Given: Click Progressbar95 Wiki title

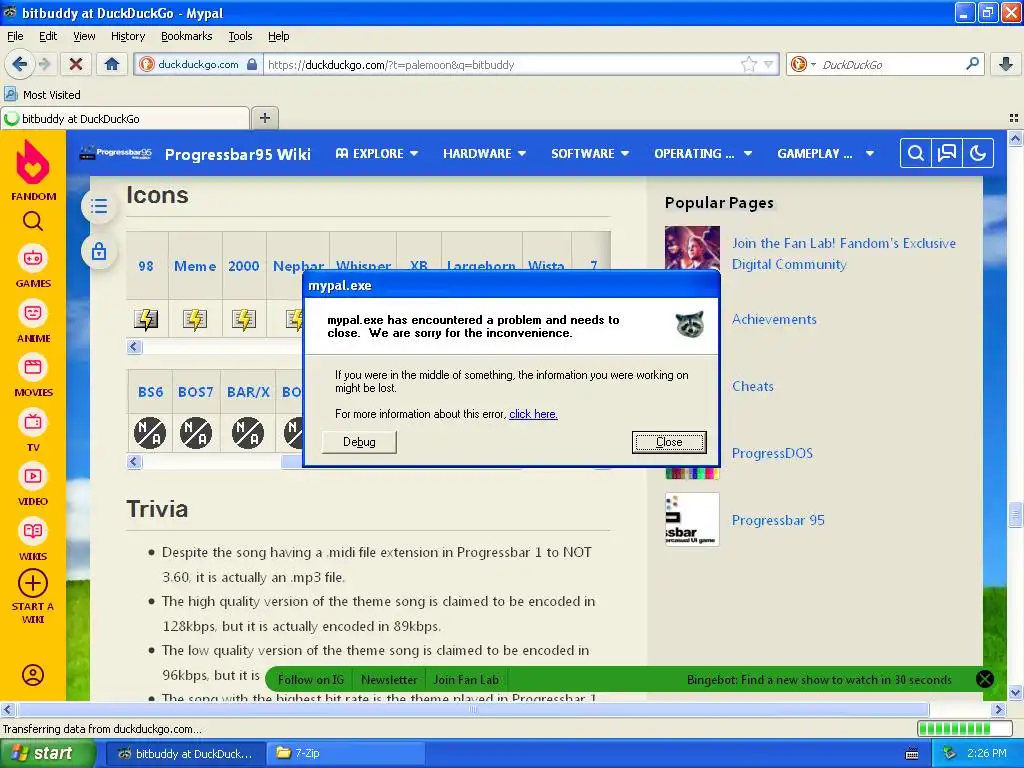Looking at the screenshot, I should tap(238, 154).
